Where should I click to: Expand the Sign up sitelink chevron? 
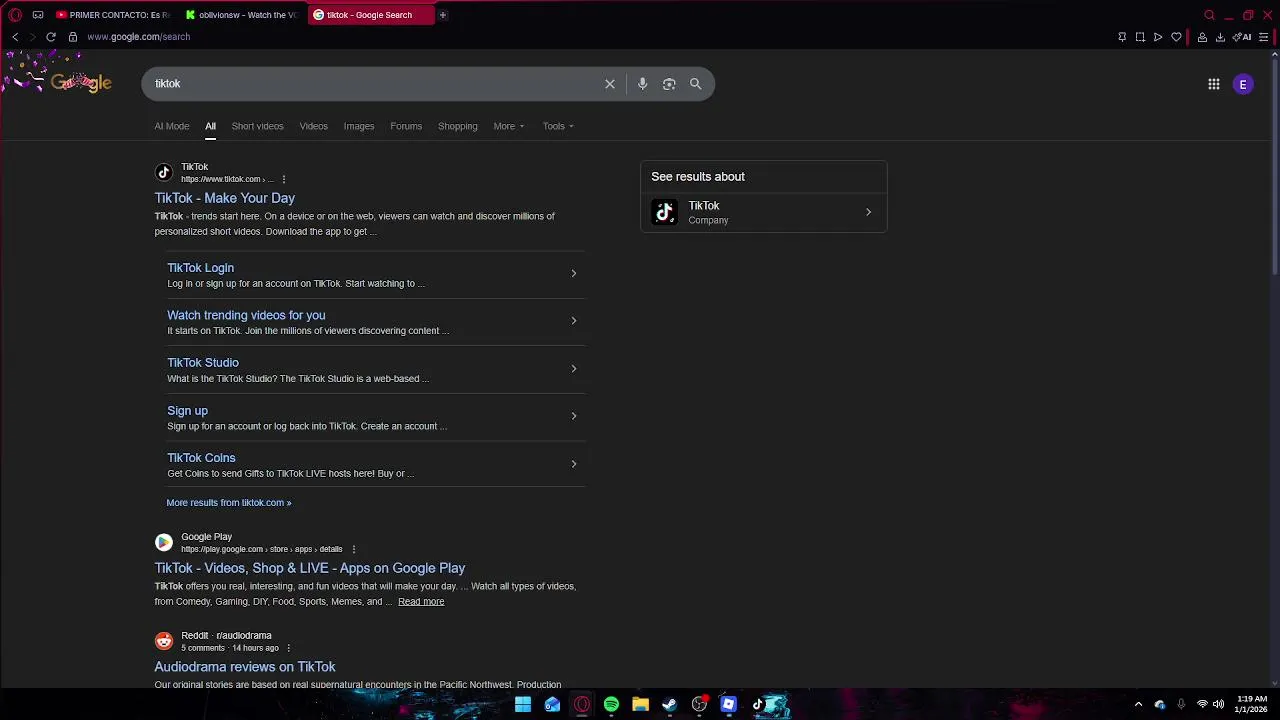[573, 416]
